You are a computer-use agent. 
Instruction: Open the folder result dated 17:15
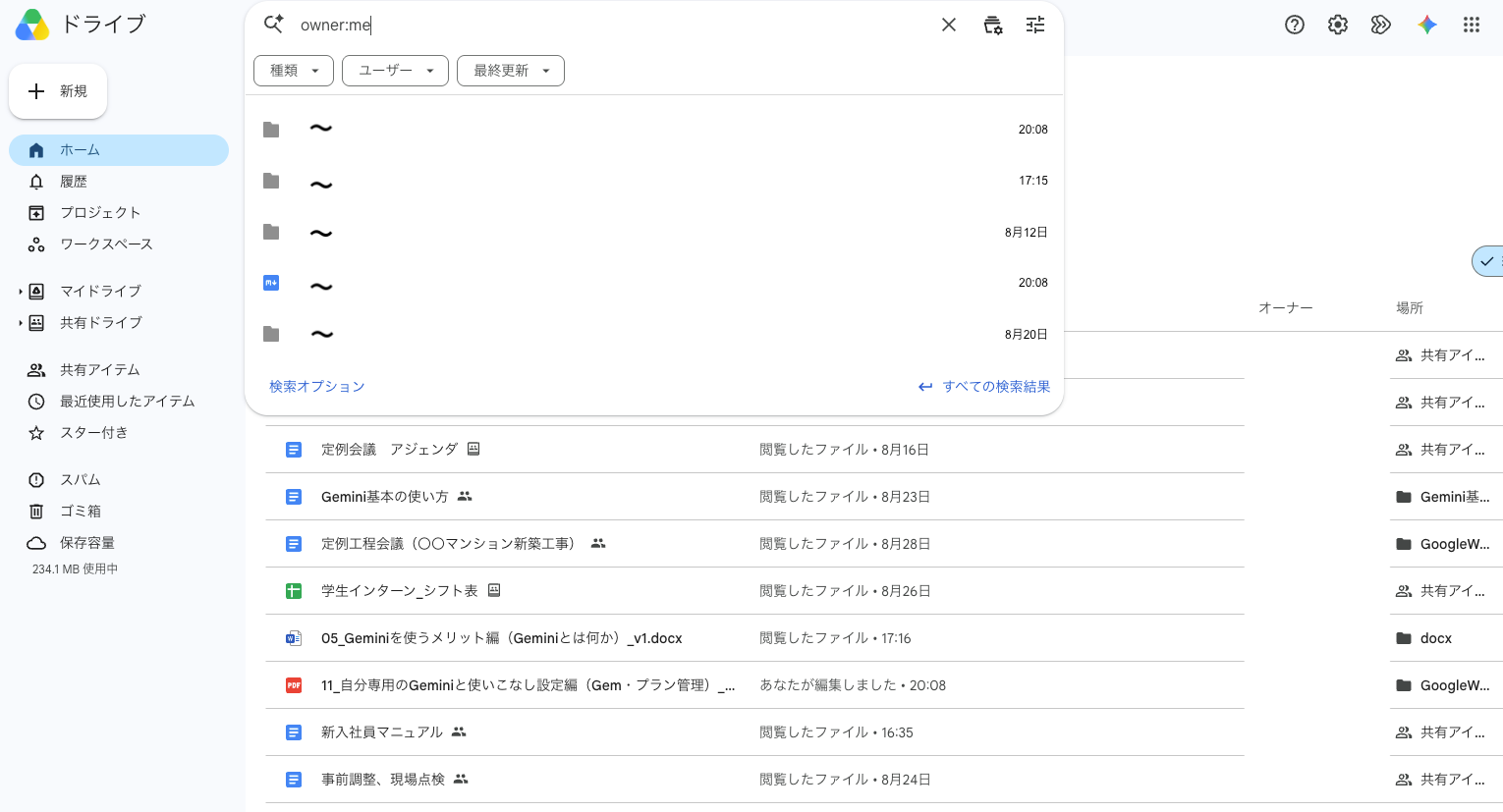coord(654,181)
